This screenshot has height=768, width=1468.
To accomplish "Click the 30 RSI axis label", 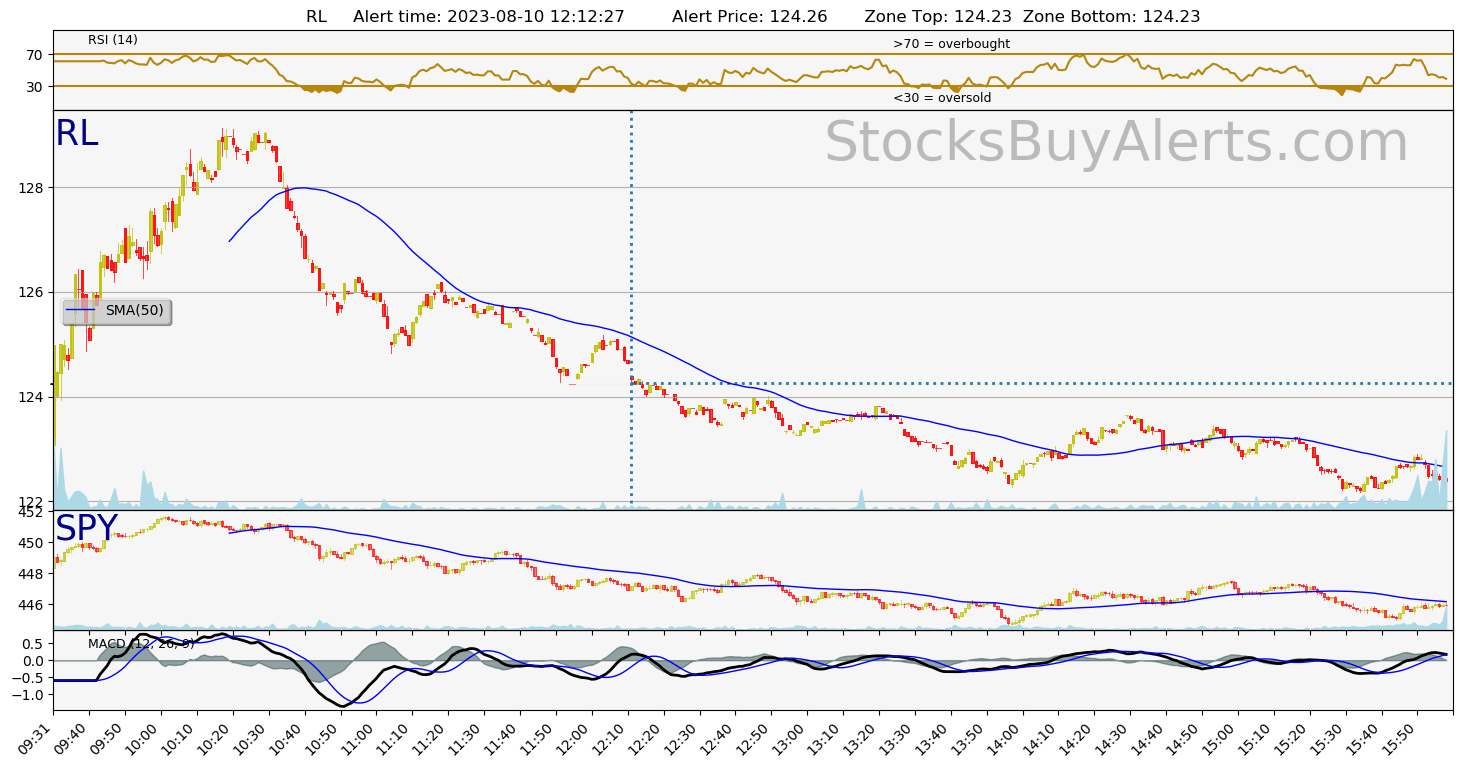I will point(37,87).
